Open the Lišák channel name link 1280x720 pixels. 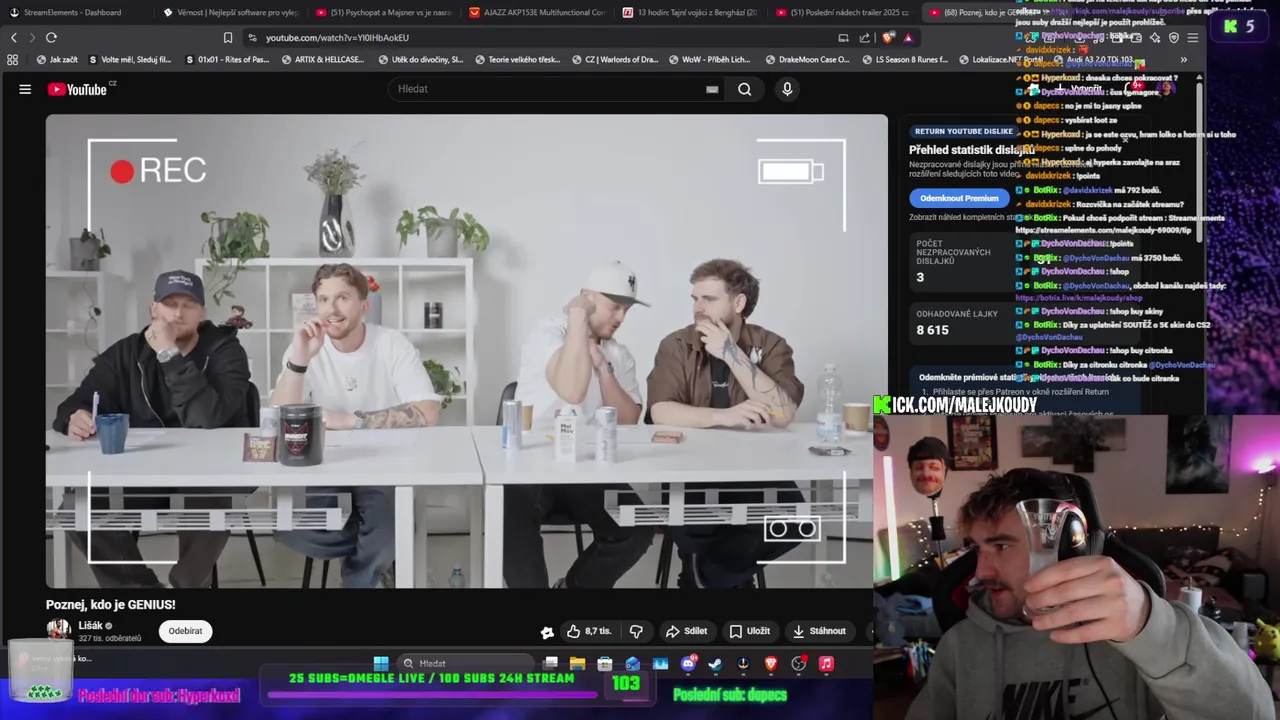[90, 626]
